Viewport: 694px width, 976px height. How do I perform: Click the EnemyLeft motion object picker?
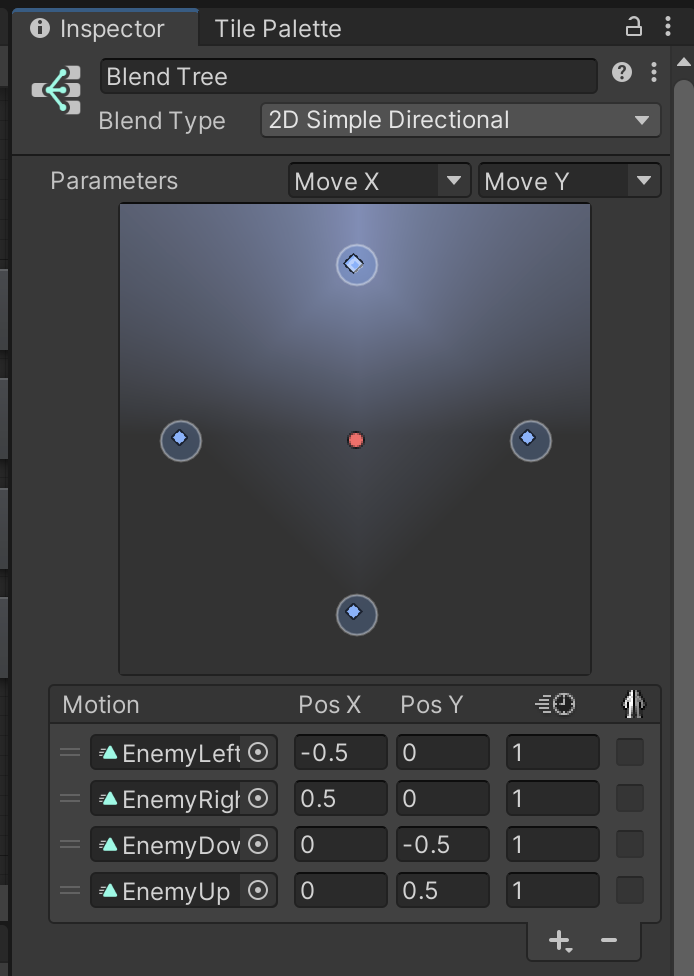tap(258, 753)
